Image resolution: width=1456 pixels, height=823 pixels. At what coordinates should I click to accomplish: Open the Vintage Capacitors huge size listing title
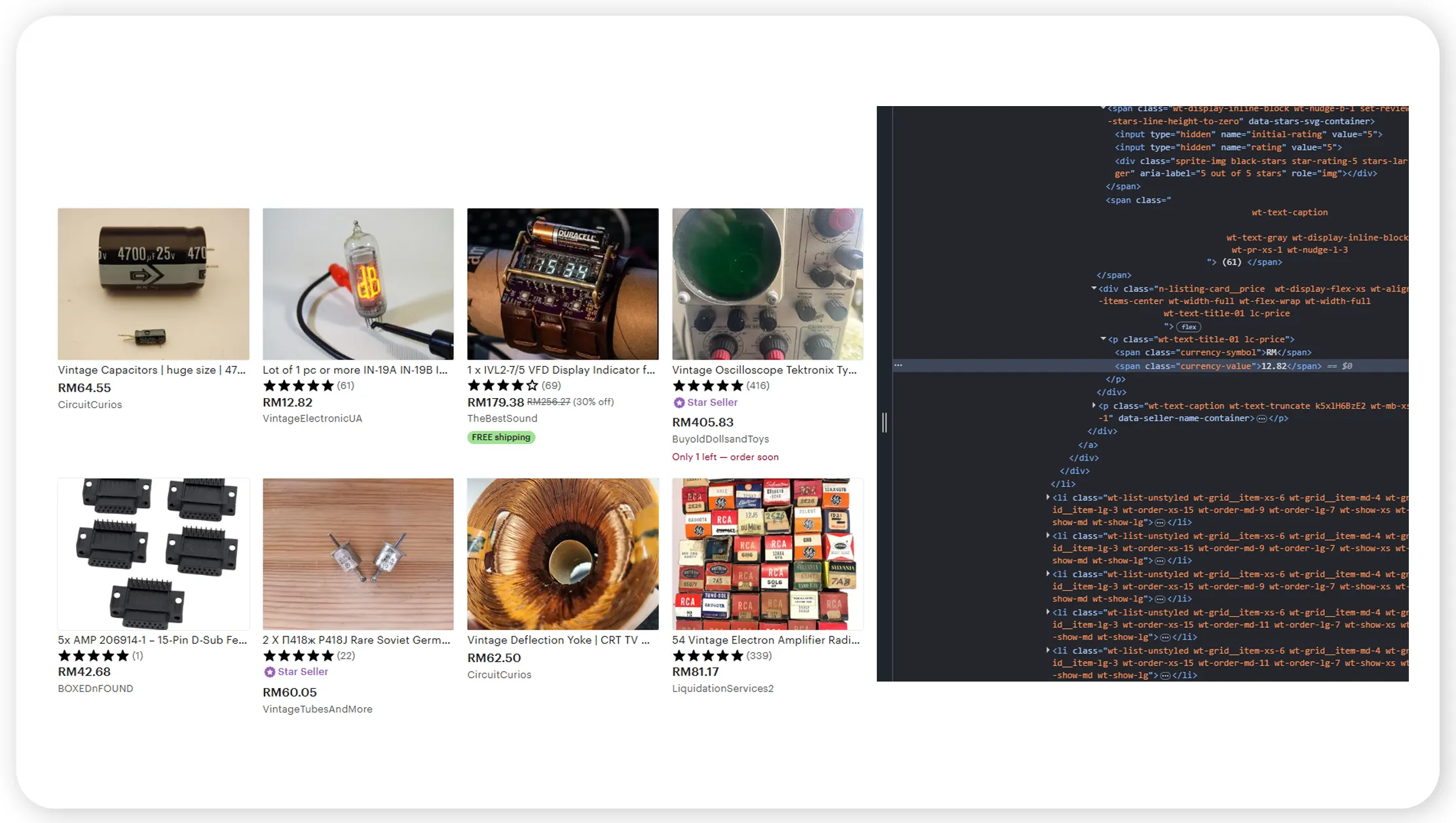pos(152,370)
